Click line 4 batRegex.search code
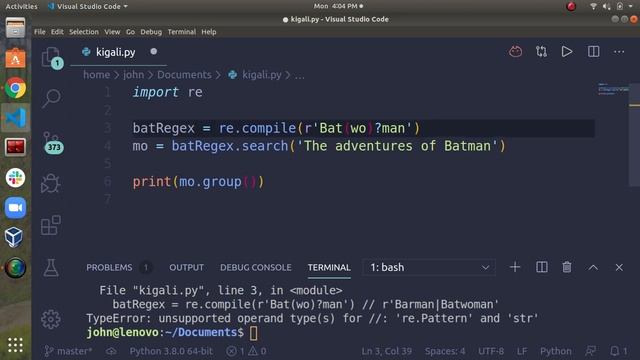 click(319, 146)
